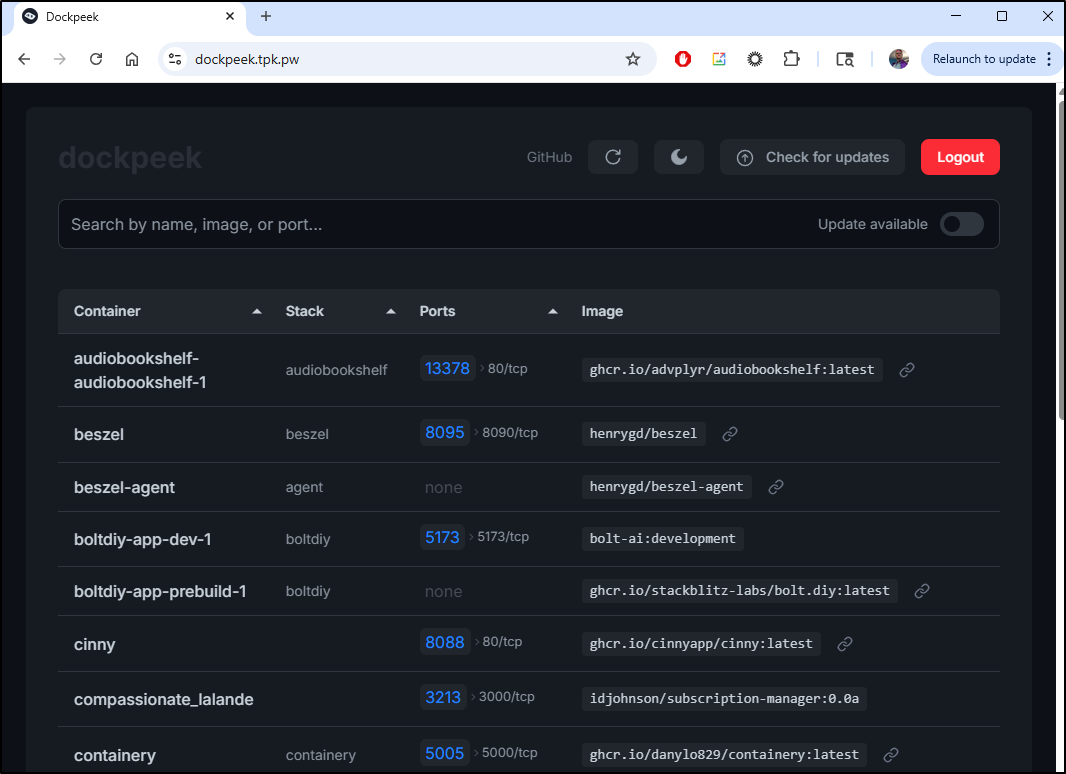The image size is (1066, 774).
Task: Navigate back in the browser
Action: tap(24, 59)
